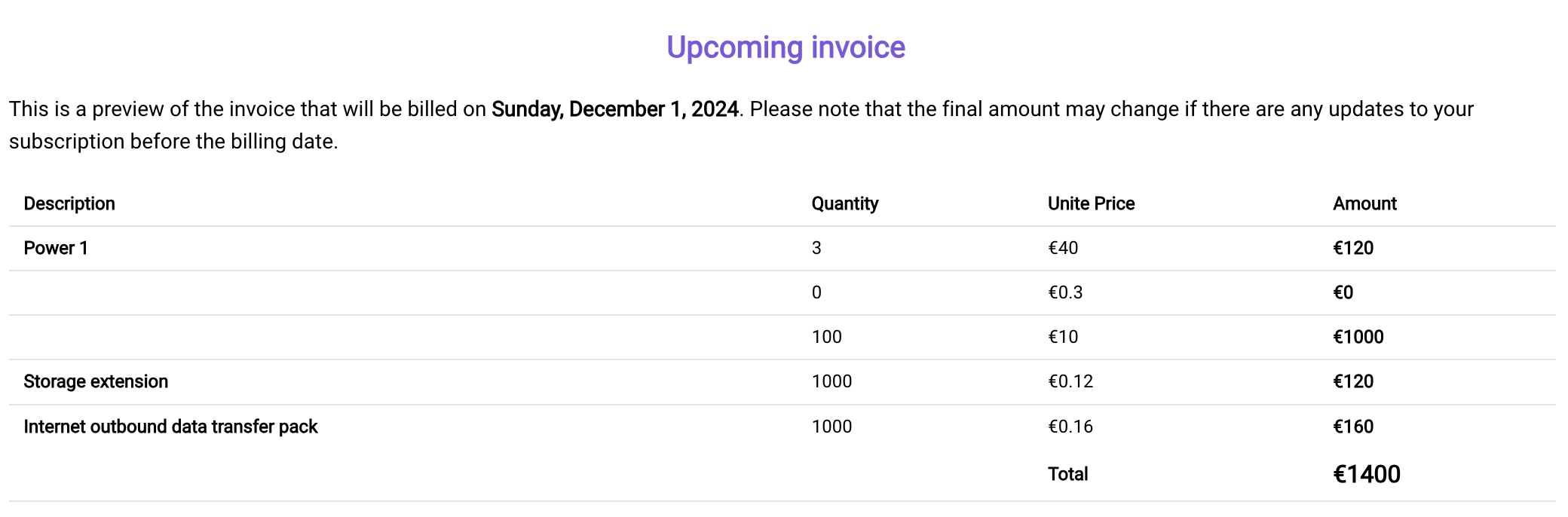This screenshot has height=517, width=1568.
Task: Click Internet outbound data transfer pack
Action: pyautogui.click(x=170, y=427)
